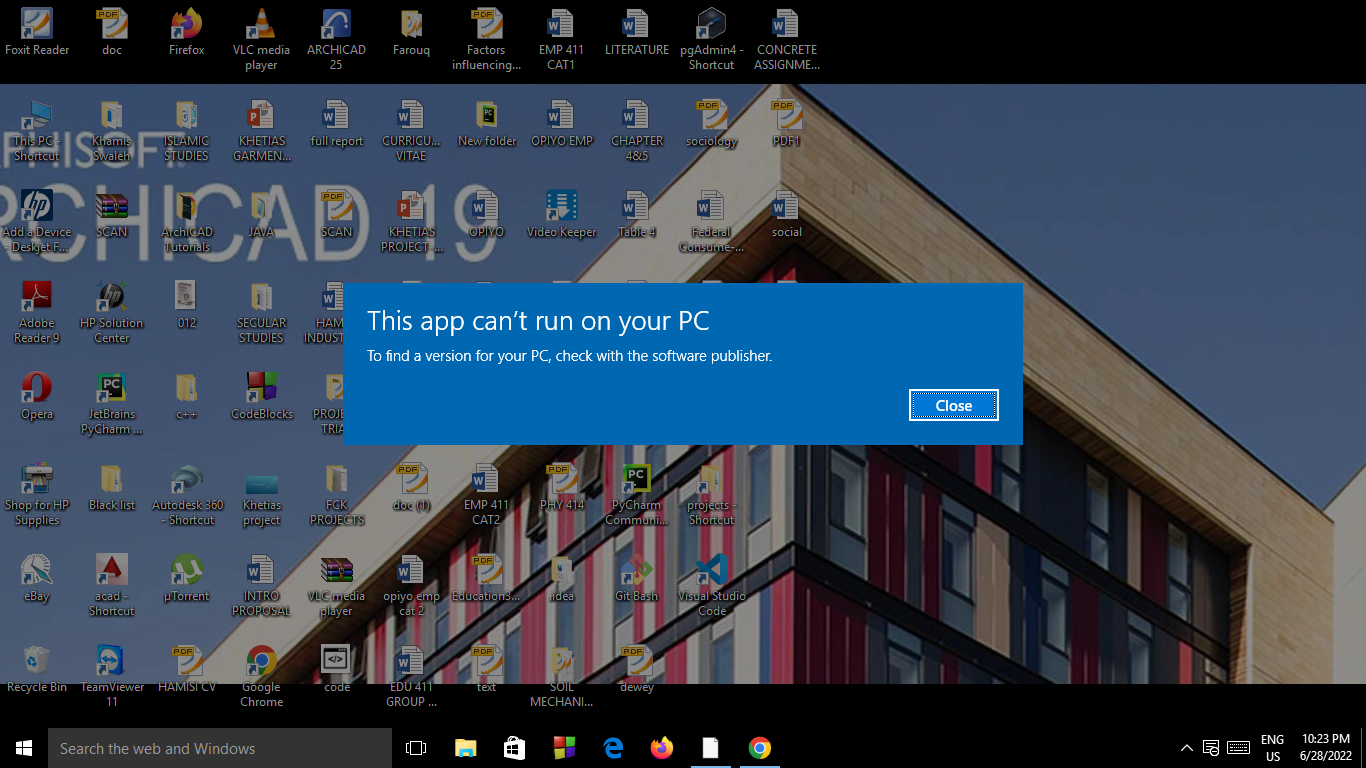Open the PyCharm Communi... desktop icon

click(x=636, y=495)
